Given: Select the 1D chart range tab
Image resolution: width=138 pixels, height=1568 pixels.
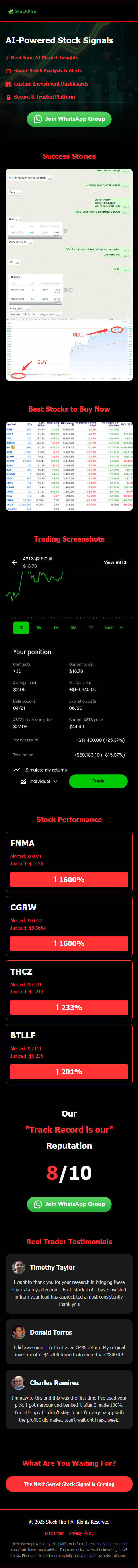Looking at the screenshot, I should point(21,627).
